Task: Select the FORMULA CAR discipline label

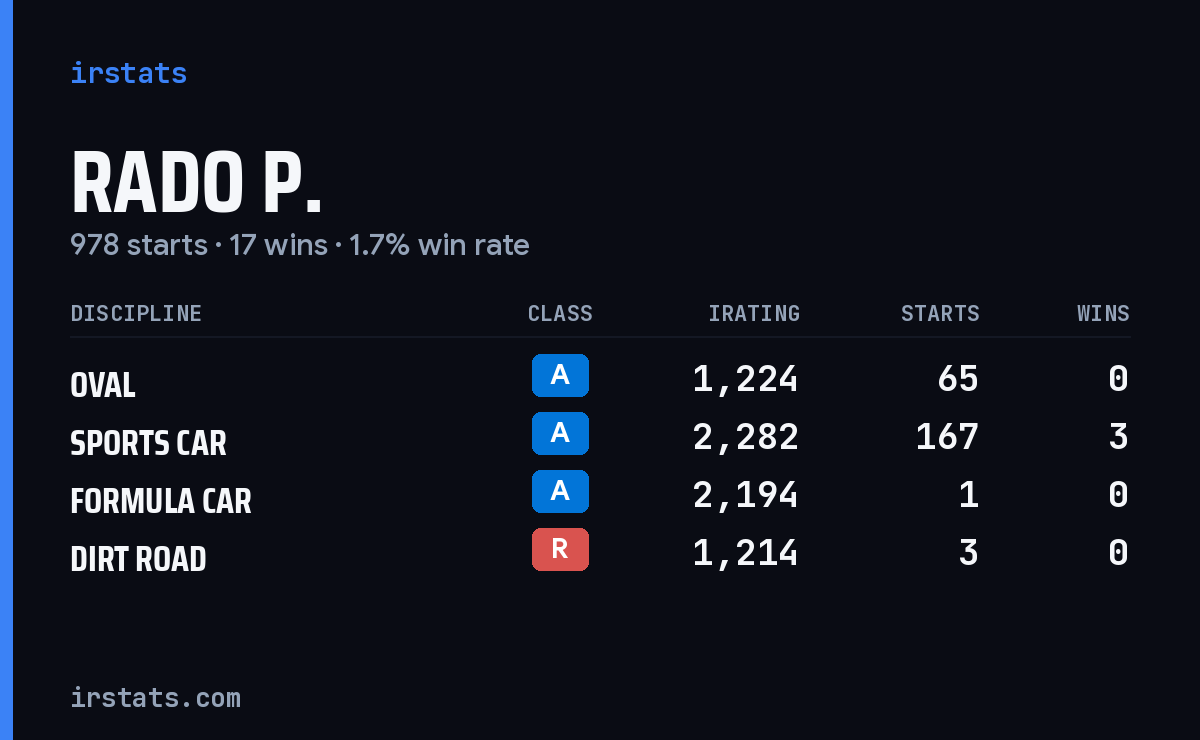Action: coord(161,501)
